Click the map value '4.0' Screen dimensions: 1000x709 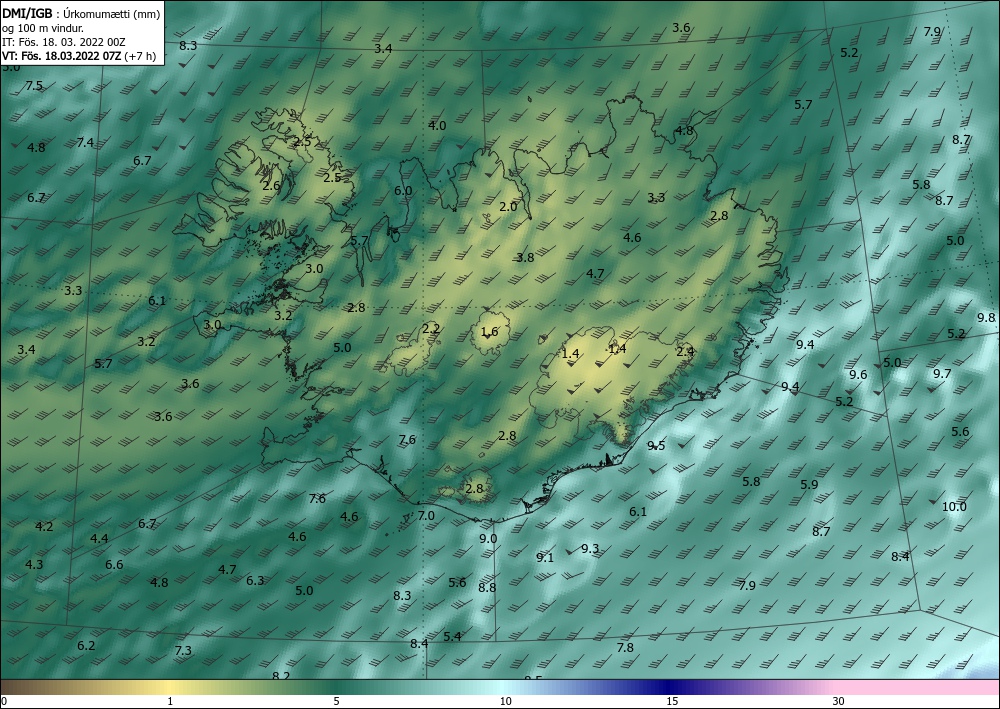(x=437, y=126)
